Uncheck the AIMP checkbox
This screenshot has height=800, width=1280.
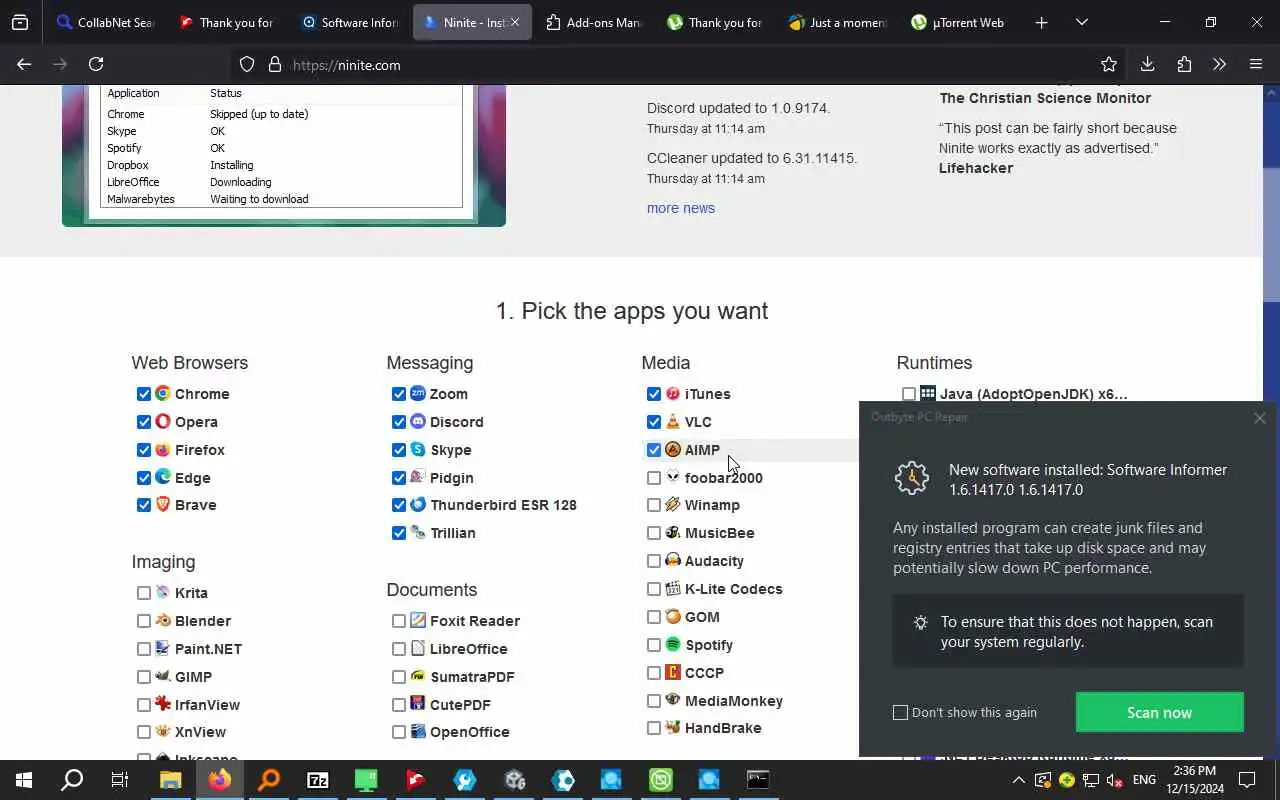pos(654,450)
